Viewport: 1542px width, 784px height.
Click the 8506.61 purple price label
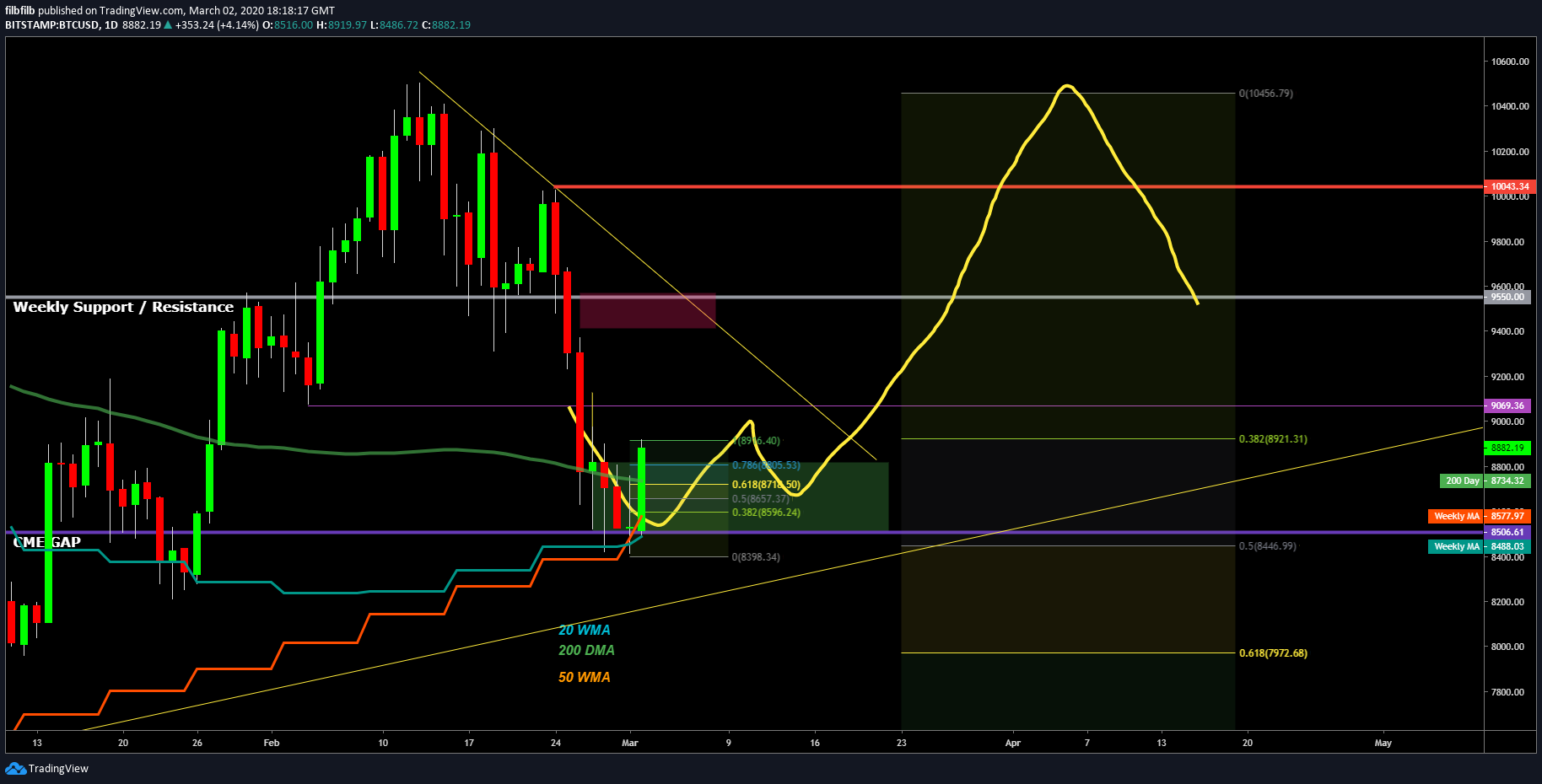(1507, 532)
